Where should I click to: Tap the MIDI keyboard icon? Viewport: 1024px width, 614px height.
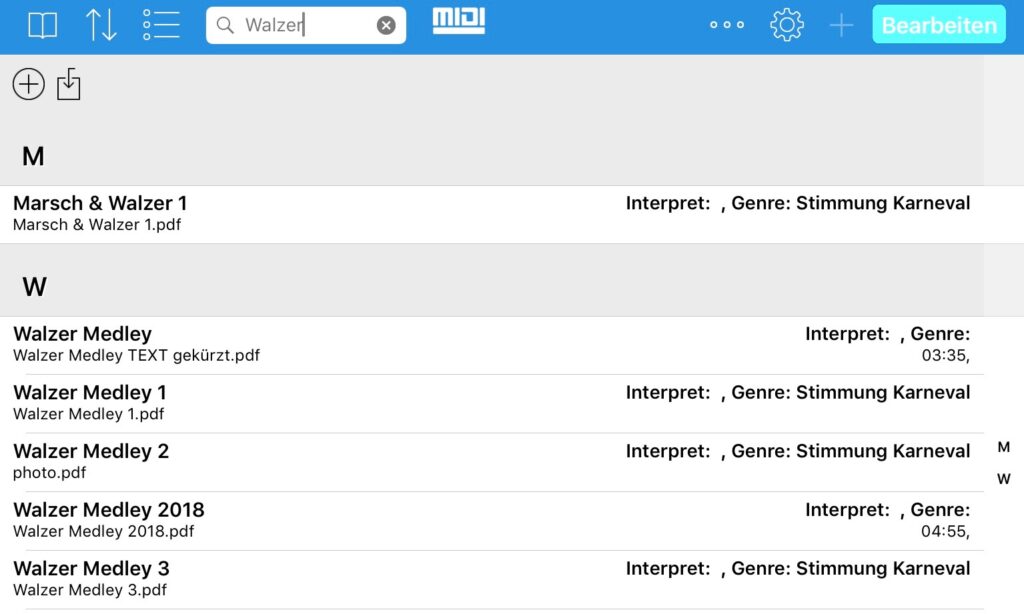pos(458,21)
